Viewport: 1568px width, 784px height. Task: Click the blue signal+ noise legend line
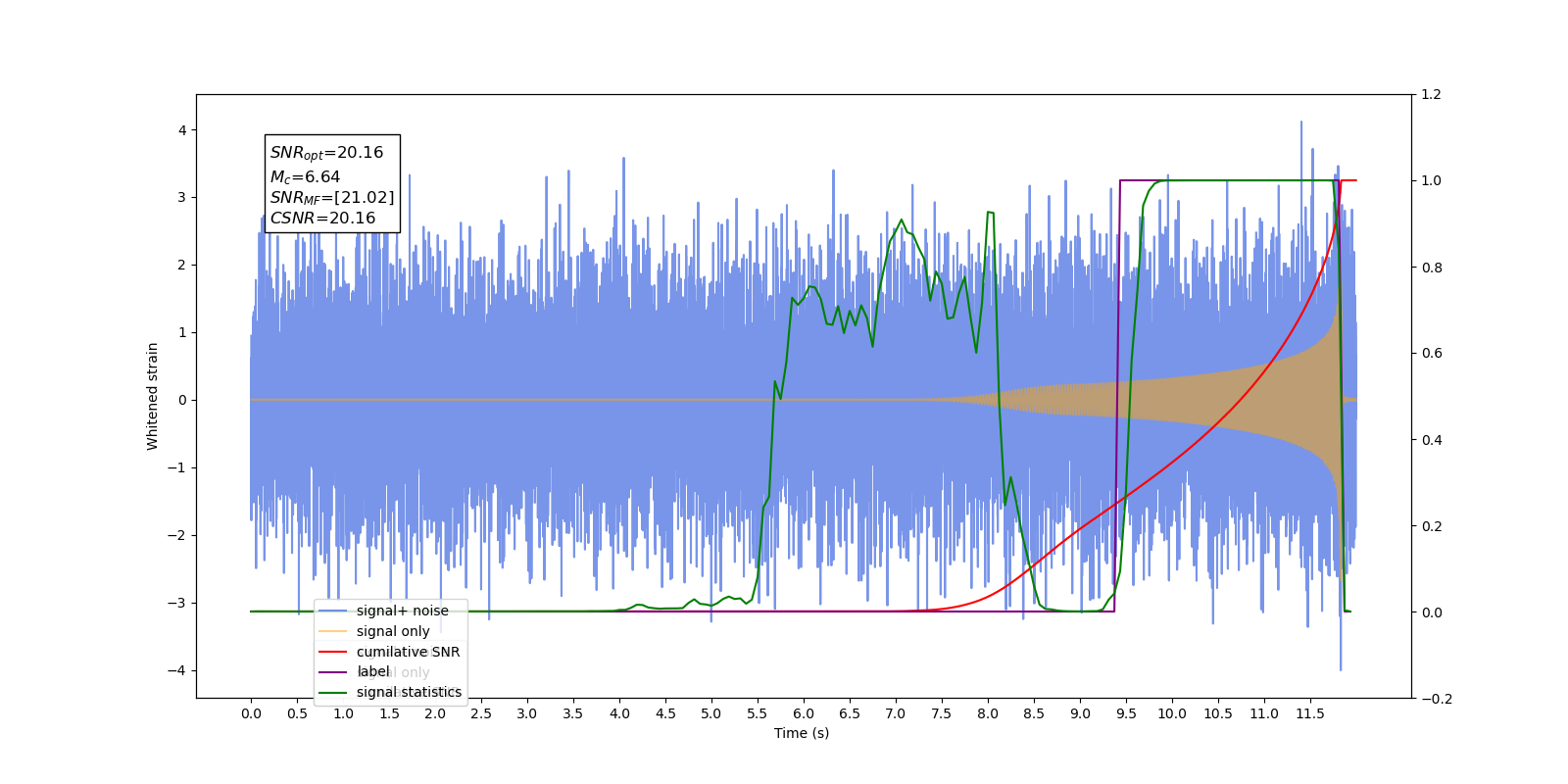point(333,611)
